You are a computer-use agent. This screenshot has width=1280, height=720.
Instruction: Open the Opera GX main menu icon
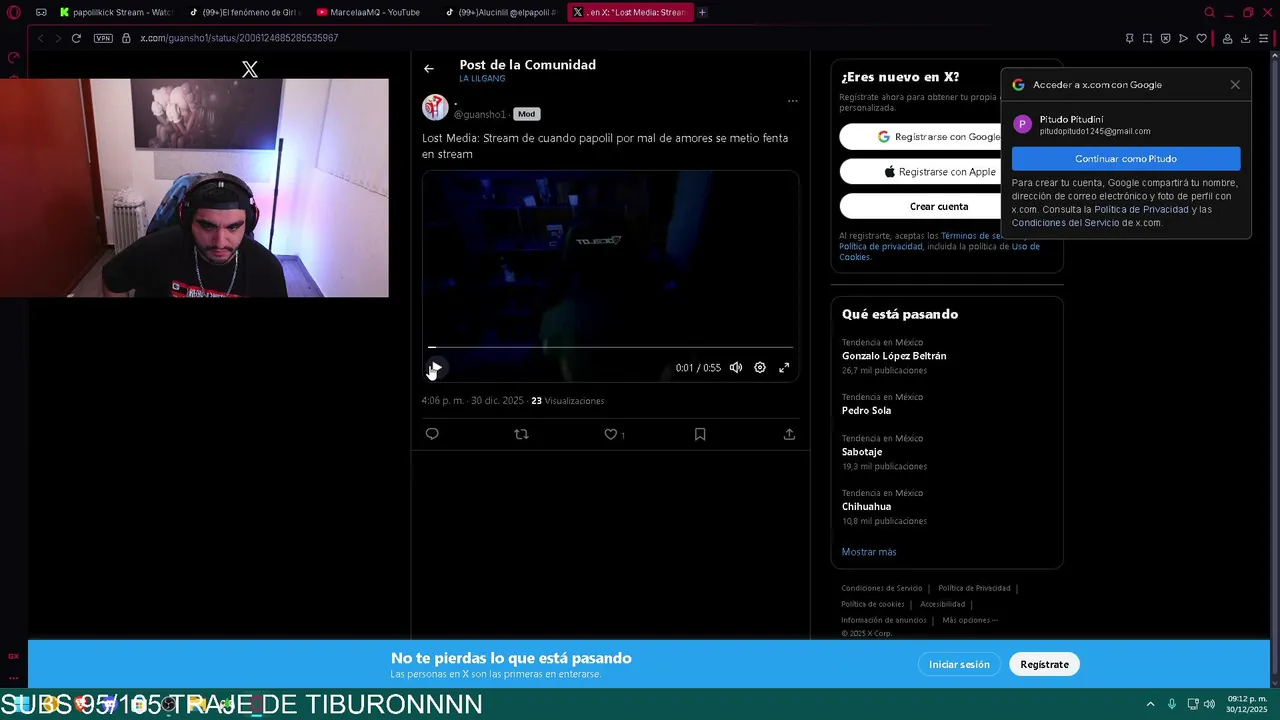[13, 12]
